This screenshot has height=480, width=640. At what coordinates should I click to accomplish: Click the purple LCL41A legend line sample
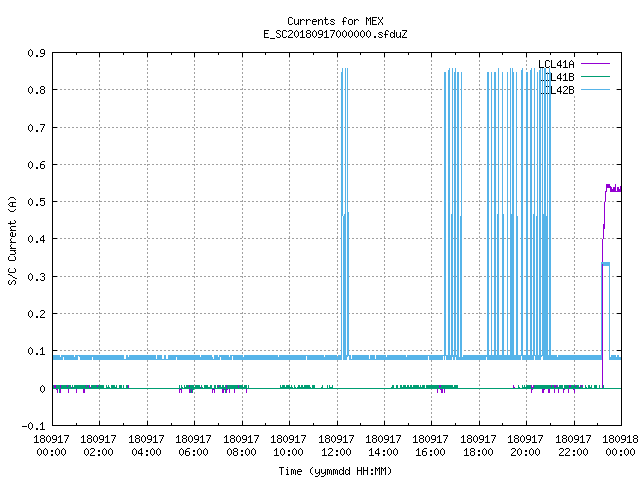click(595, 64)
